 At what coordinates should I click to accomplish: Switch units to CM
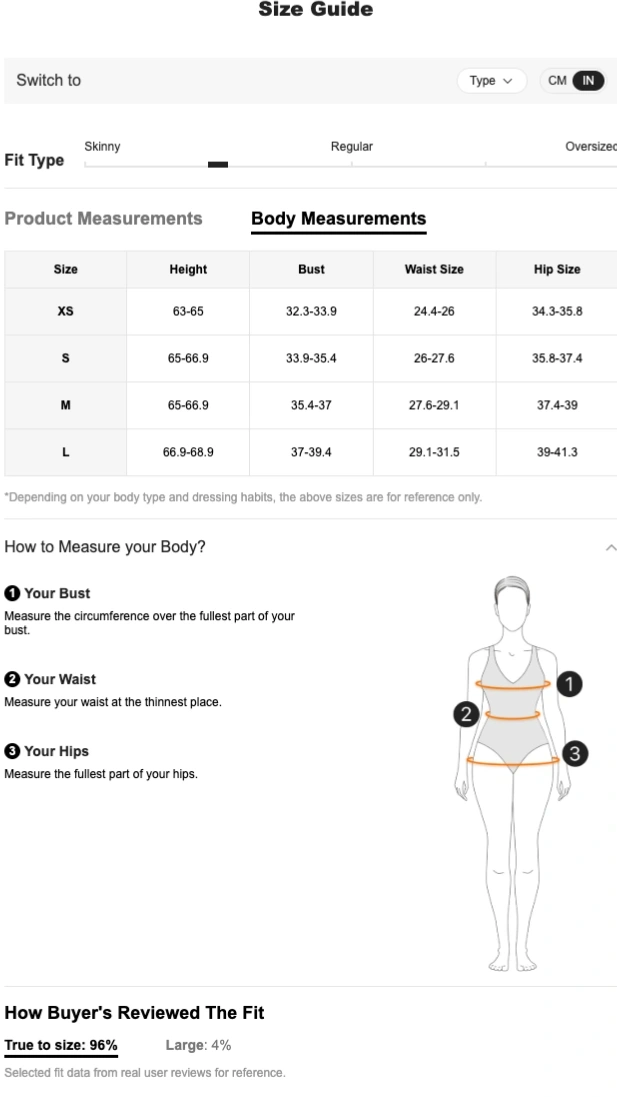tap(557, 81)
